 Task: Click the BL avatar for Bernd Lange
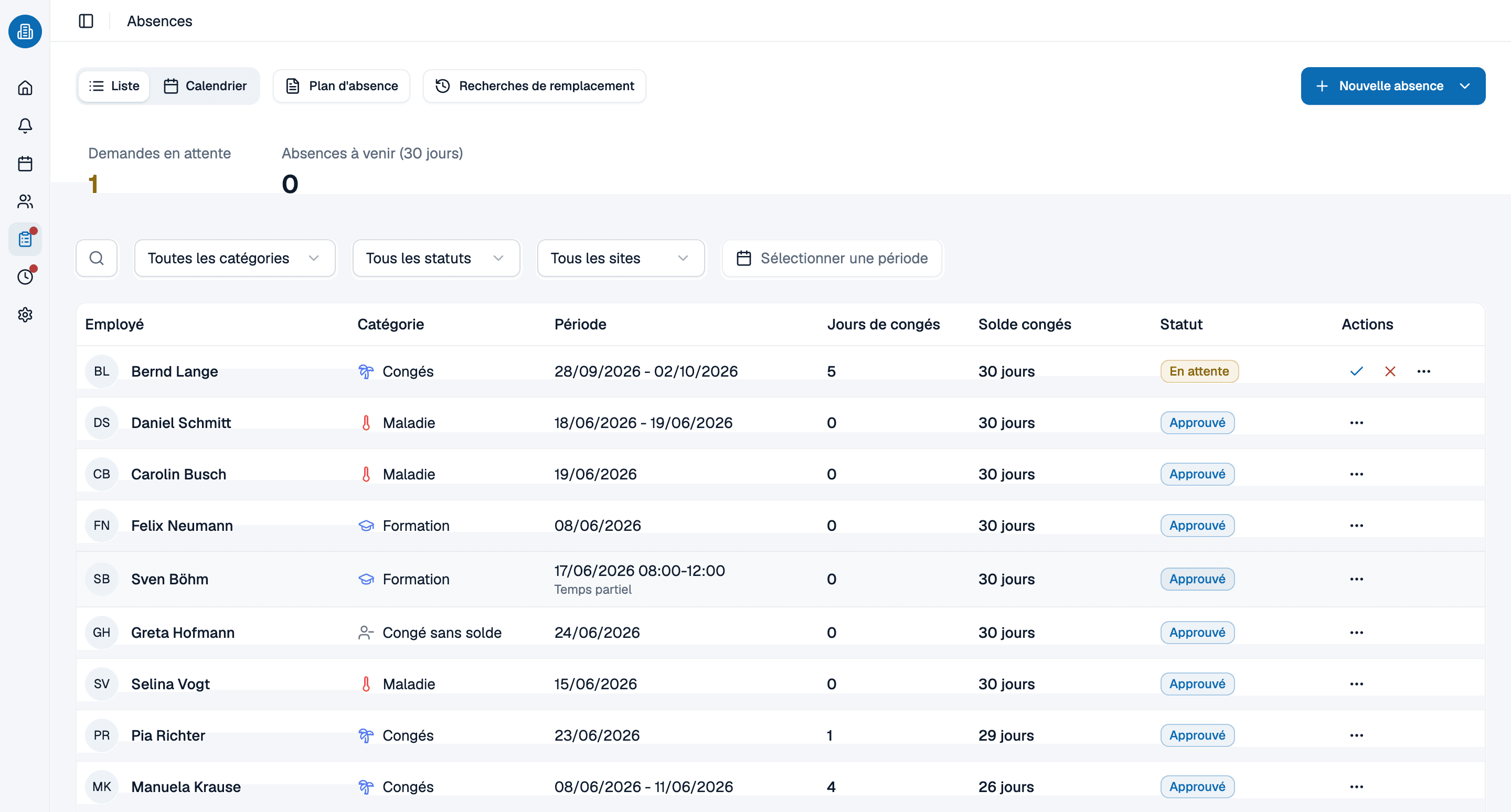click(101, 371)
